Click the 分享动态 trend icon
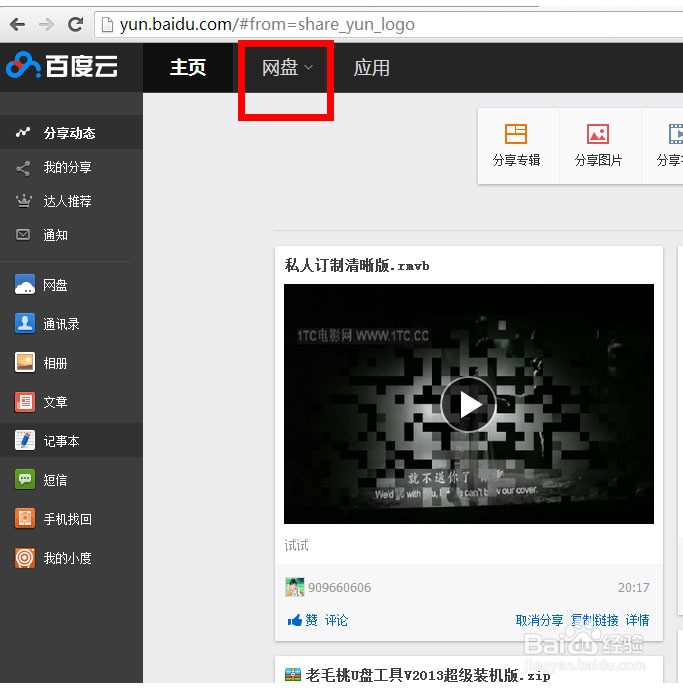The height and width of the screenshot is (690, 683). 23,132
